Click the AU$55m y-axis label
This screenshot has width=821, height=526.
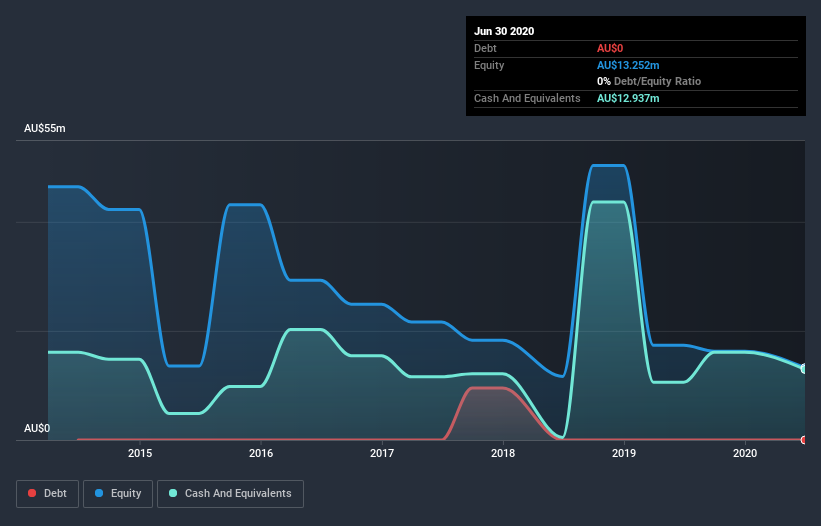point(45,128)
